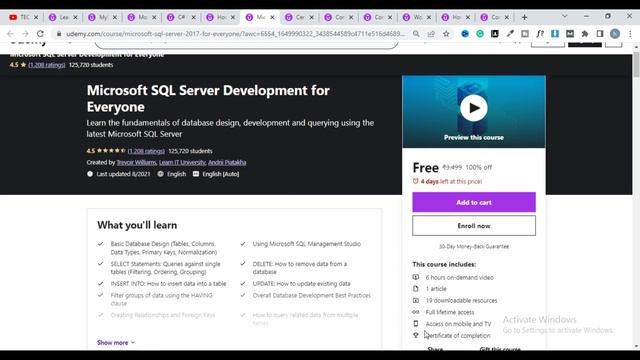
Task: Click the What you'll learn heading
Action: point(137,225)
